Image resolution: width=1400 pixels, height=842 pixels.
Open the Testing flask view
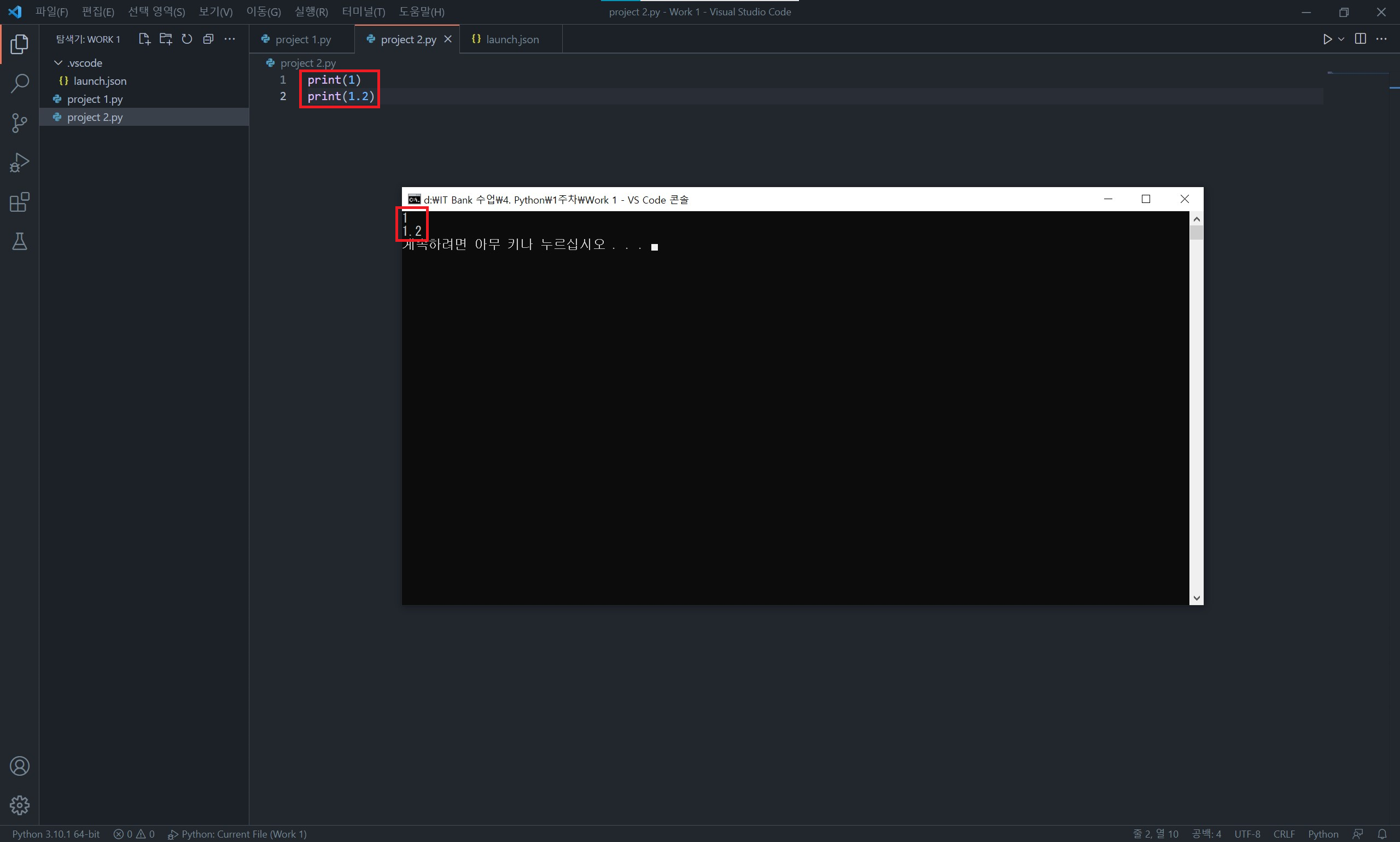19,242
